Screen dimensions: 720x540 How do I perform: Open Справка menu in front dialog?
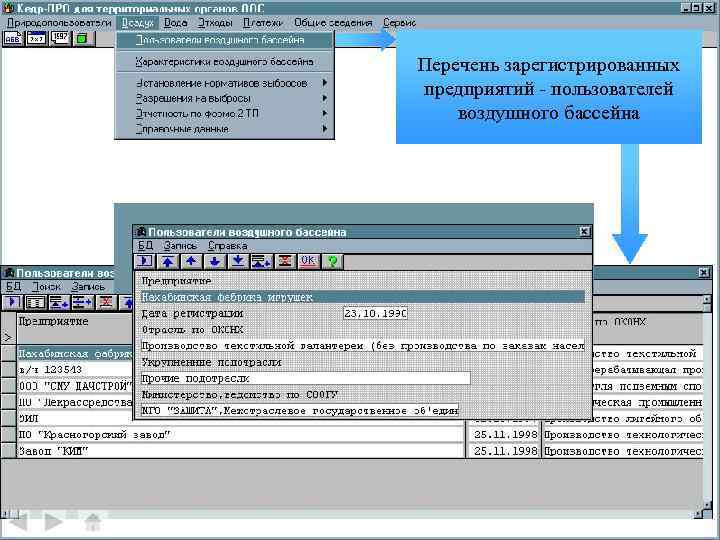point(228,245)
